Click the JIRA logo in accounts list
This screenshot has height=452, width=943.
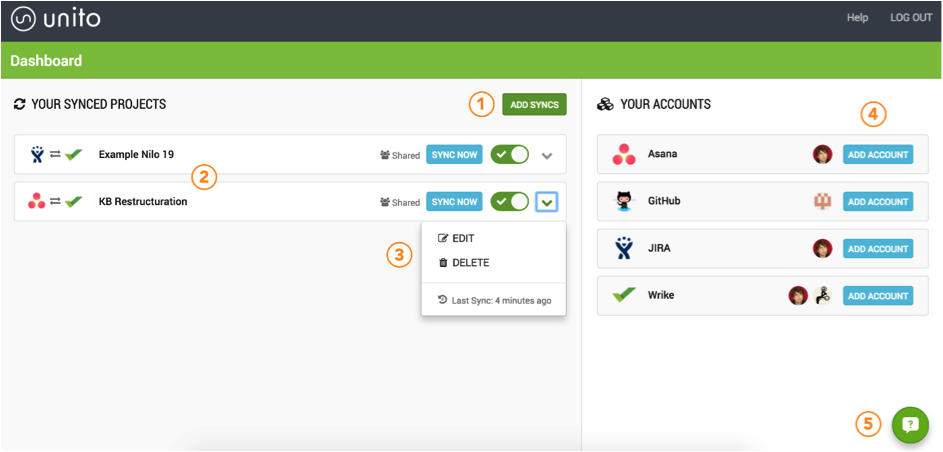click(x=624, y=248)
